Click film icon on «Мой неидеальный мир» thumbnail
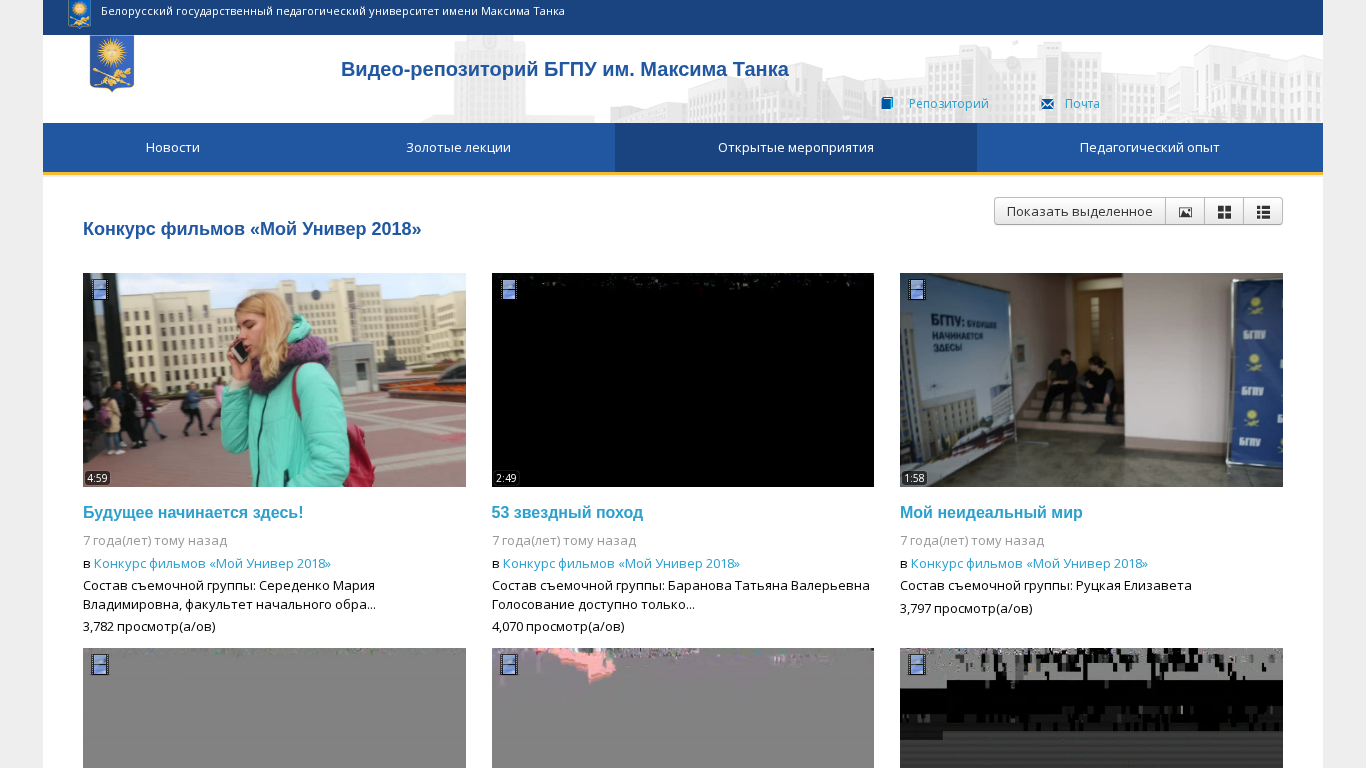This screenshot has height=768, width=1366. (917, 290)
